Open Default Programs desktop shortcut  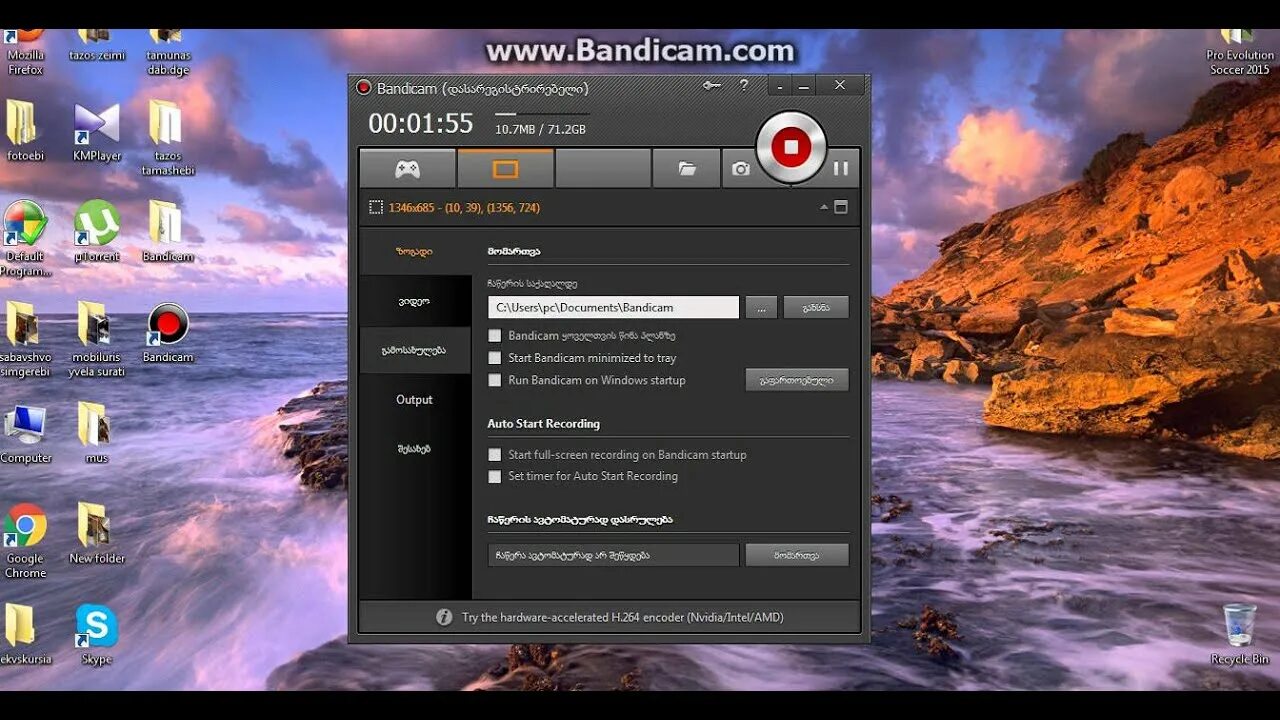point(25,239)
